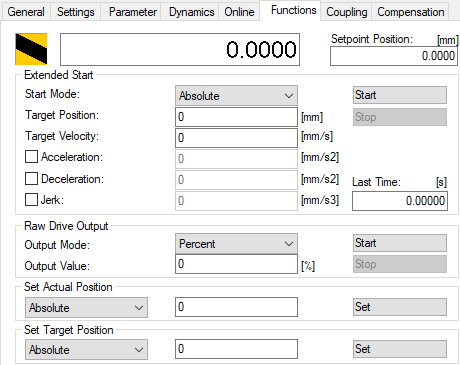Switch to the Compensation tab

(x=411, y=12)
